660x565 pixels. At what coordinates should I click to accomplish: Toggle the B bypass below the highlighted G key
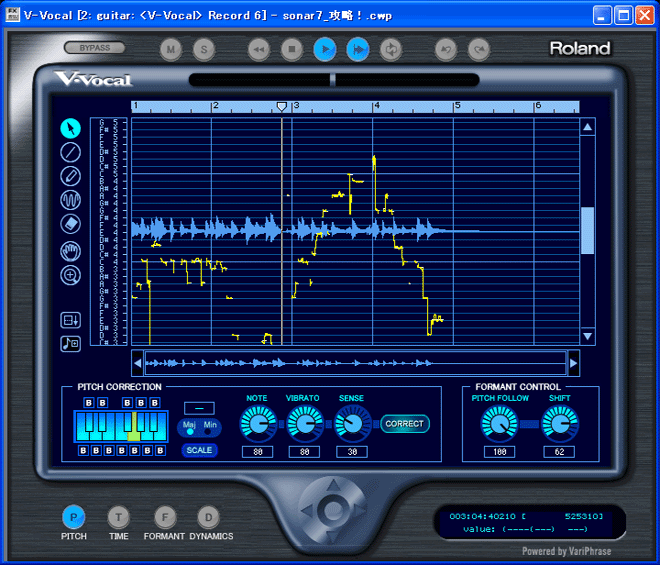point(135,450)
